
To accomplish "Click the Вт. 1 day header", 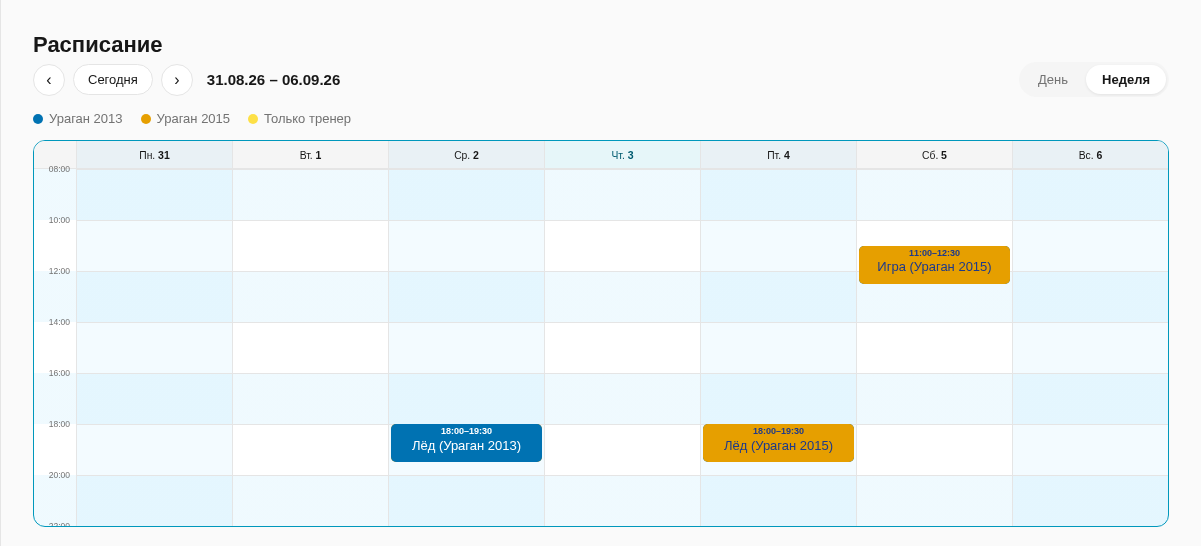I will [310, 155].
